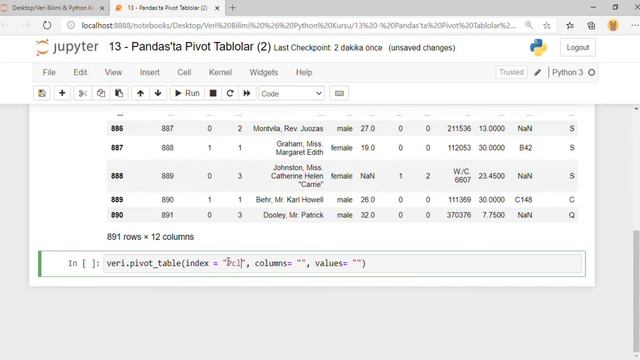Move selected cell up arrow

tap(140, 93)
